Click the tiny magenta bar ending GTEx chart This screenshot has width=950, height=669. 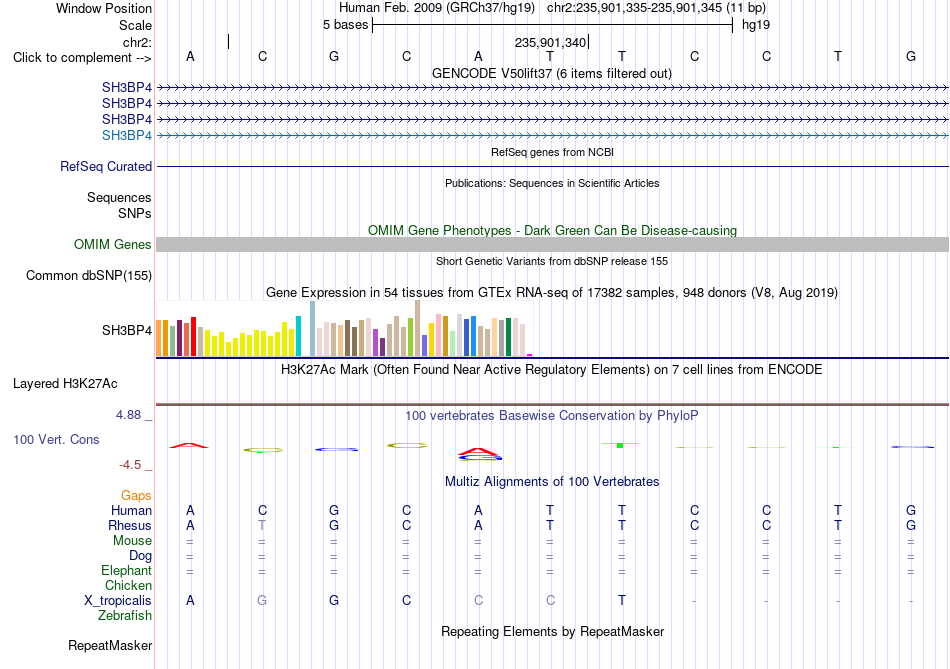tap(530, 355)
